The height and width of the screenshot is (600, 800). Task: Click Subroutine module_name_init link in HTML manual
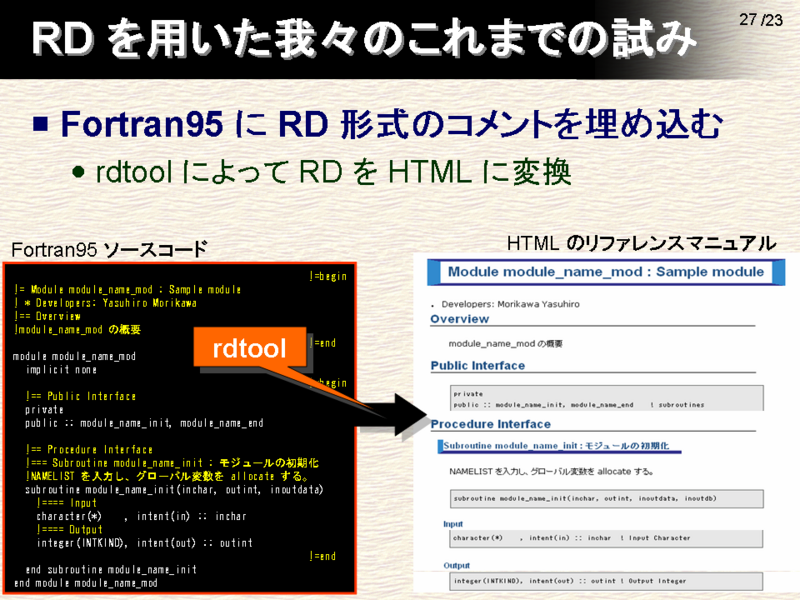tap(556, 446)
